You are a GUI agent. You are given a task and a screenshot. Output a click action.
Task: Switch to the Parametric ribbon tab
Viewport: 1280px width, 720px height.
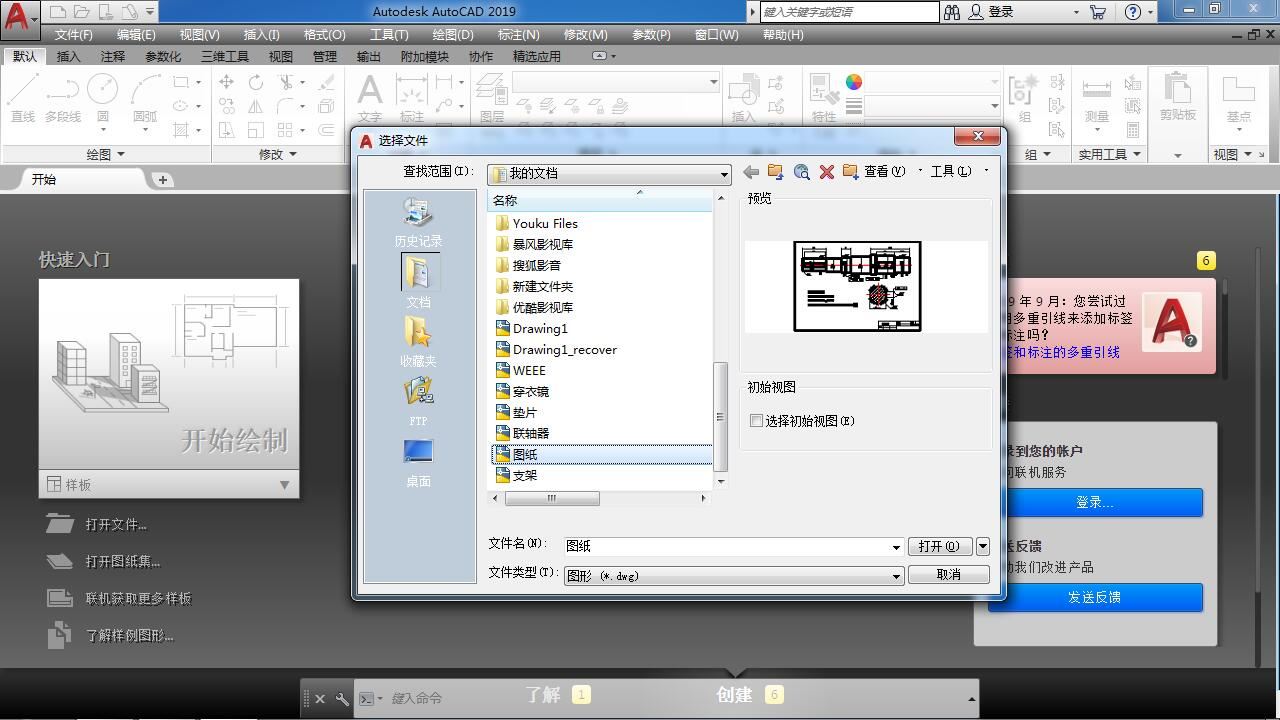tap(163, 57)
